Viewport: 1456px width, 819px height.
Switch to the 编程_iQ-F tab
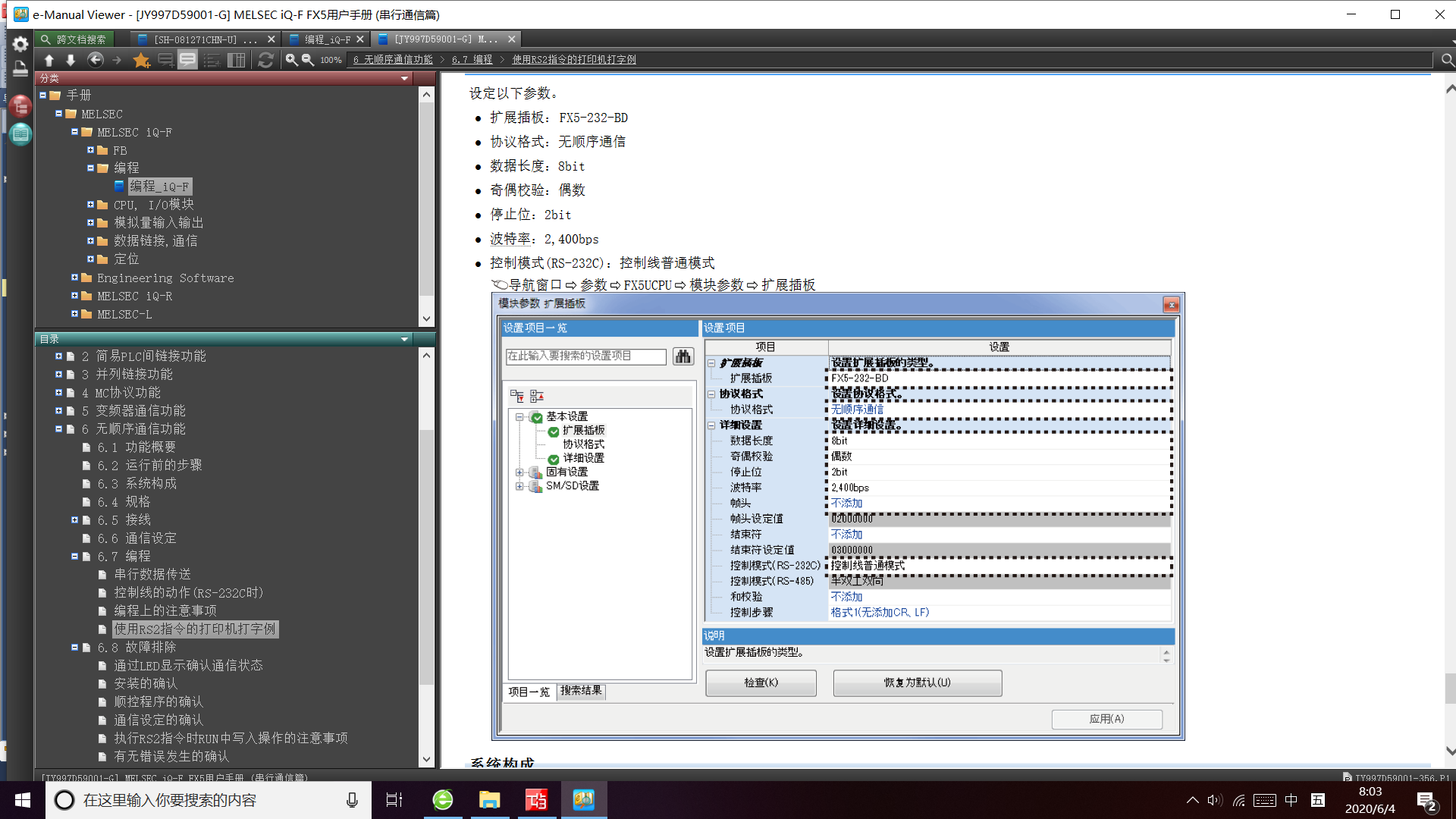point(326,39)
